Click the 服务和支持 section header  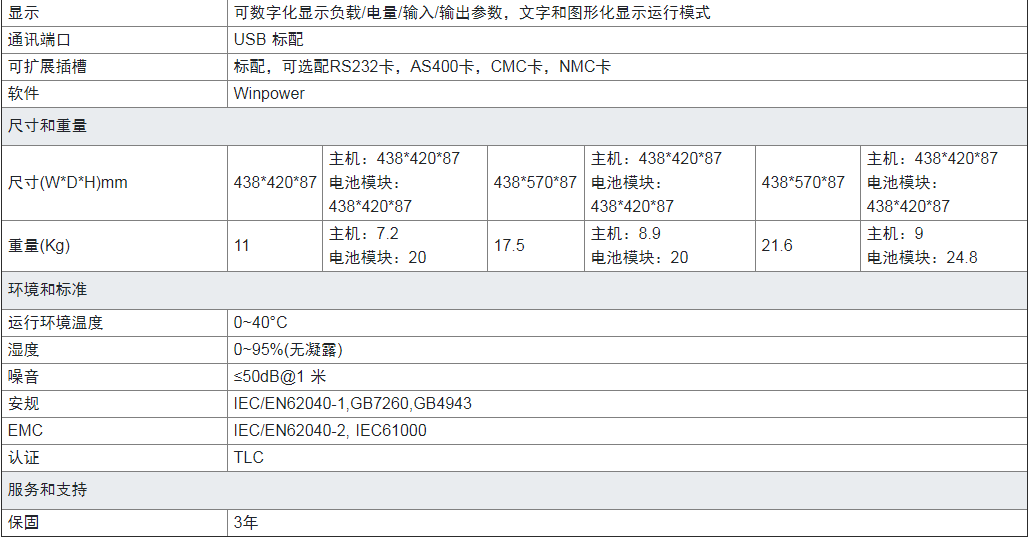(x=47, y=490)
